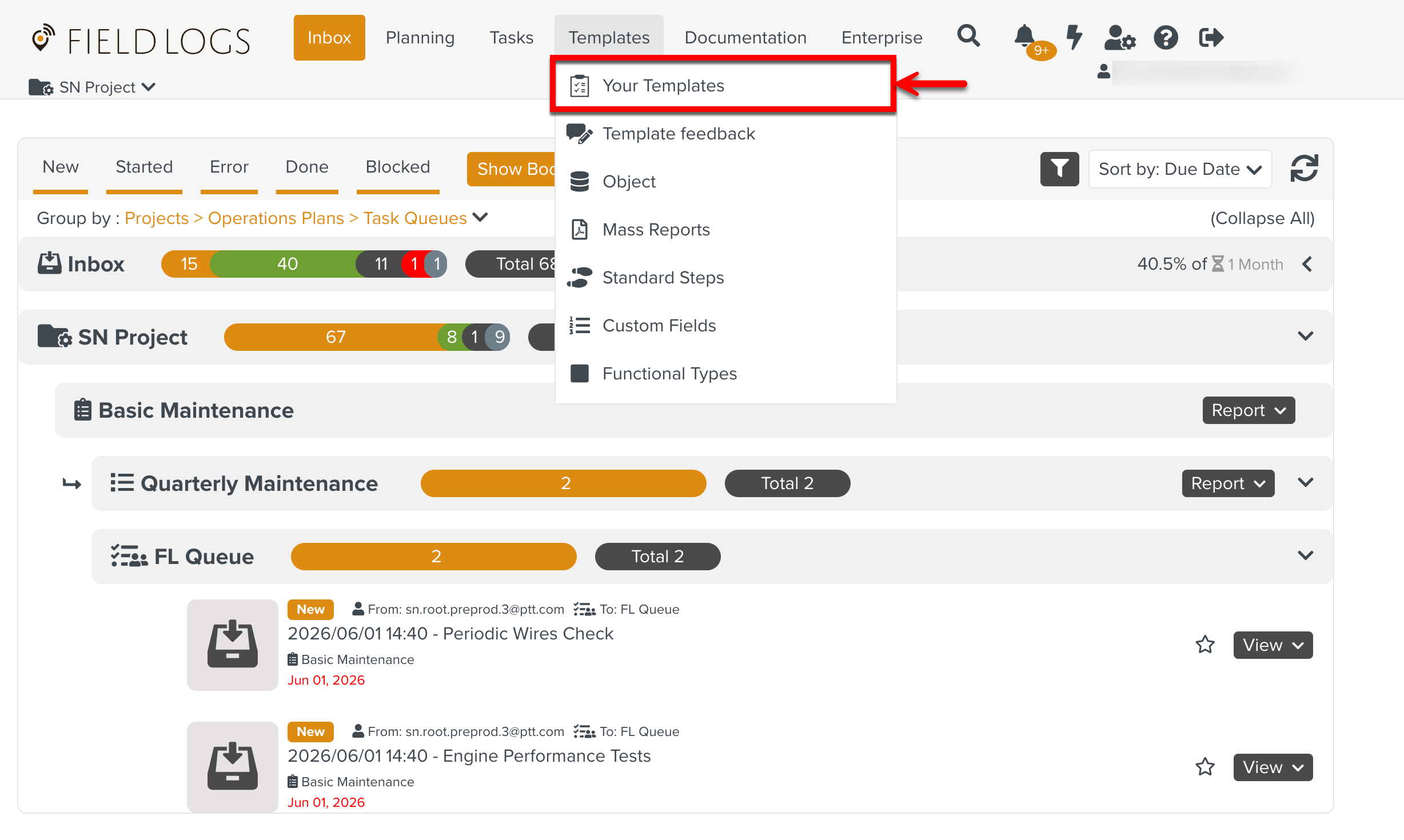Click the Show Booked button
The height and width of the screenshot is (840, 1404).
click(x=511, y=169)
